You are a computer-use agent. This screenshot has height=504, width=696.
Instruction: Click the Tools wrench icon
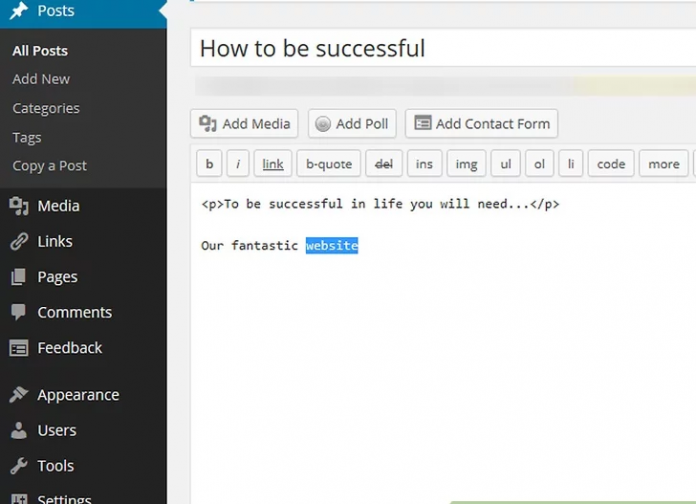click(19, 466)
